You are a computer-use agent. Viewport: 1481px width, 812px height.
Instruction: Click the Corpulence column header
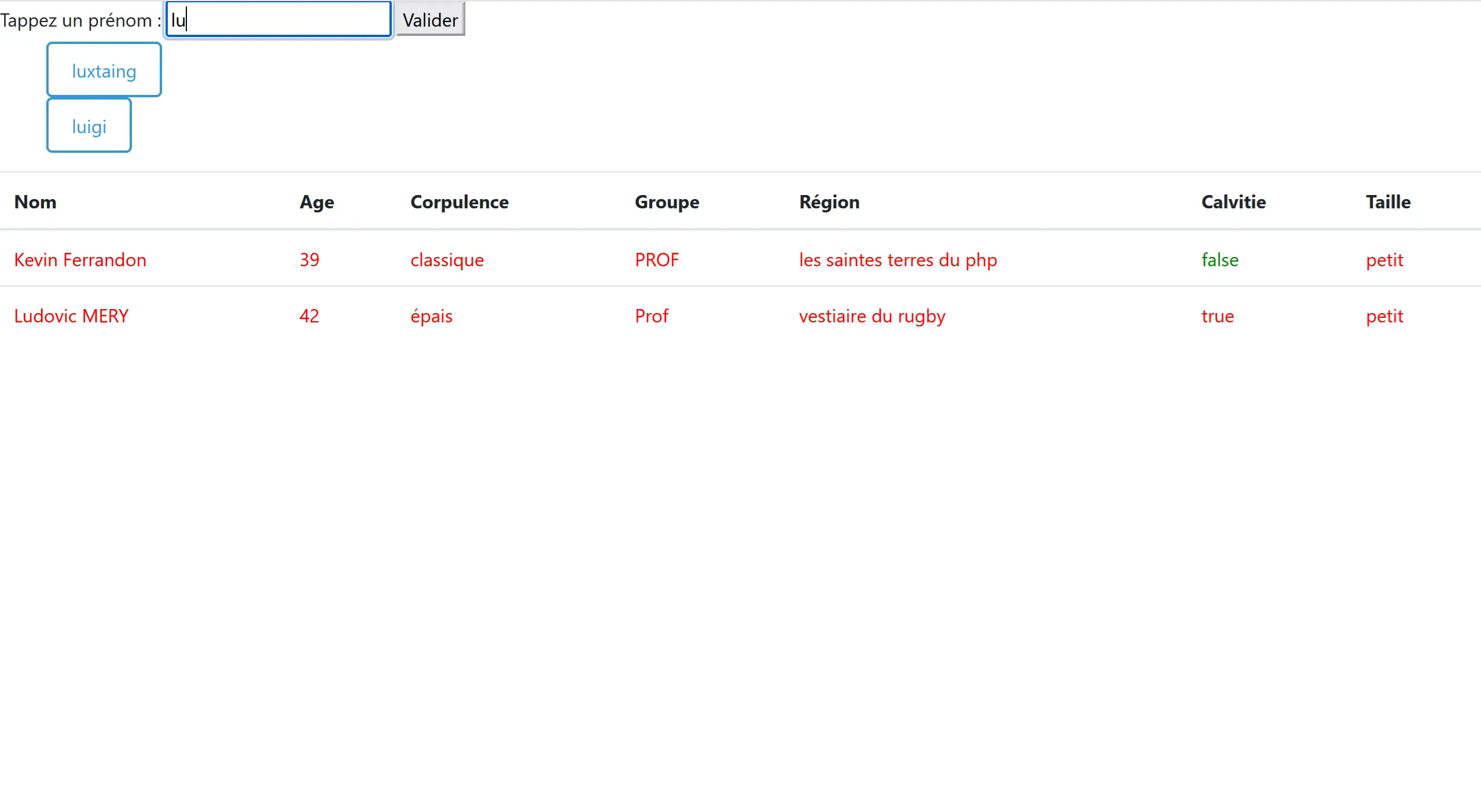click(459, 202)
